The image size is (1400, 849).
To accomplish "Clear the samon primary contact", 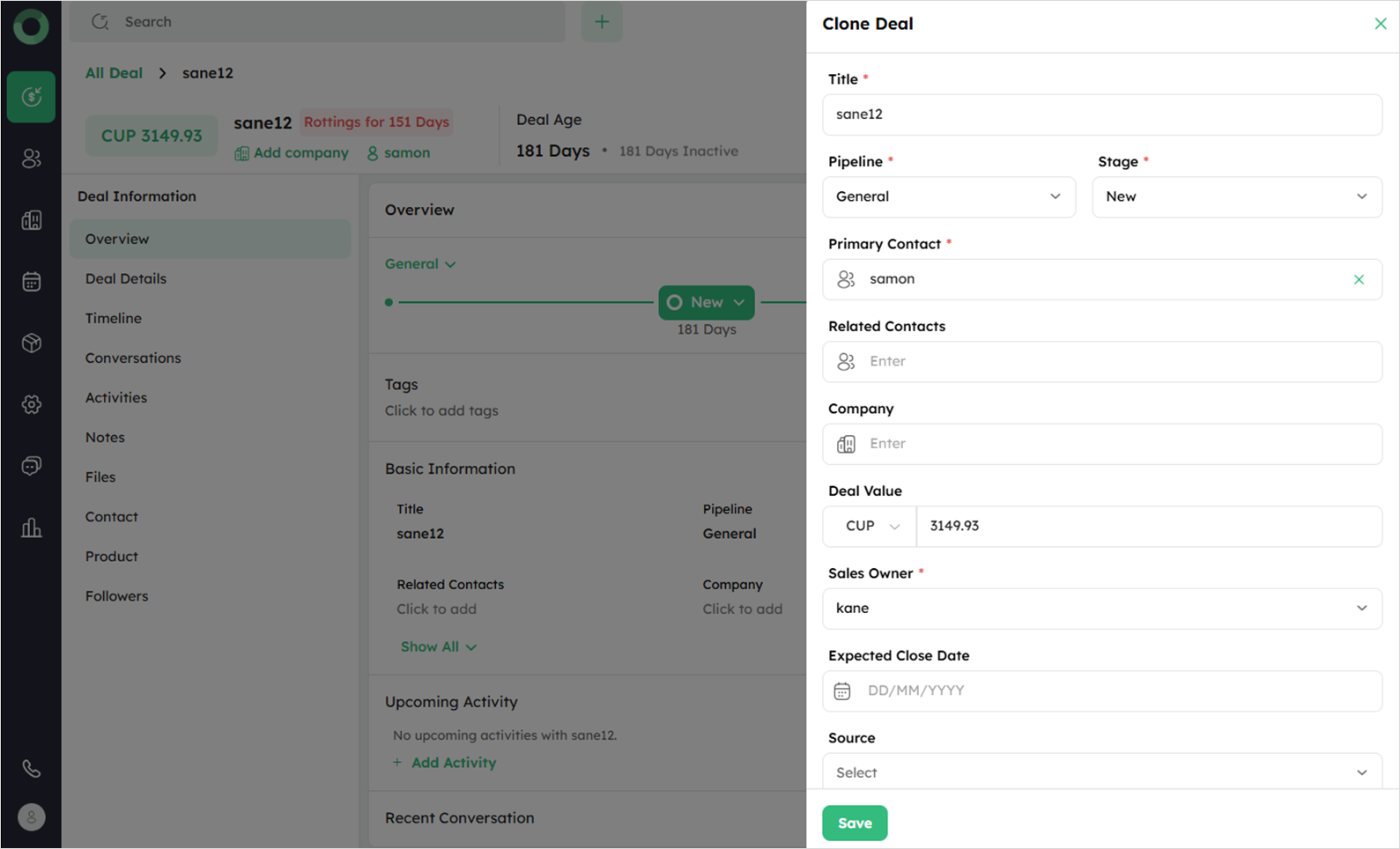I will 1359,279.
